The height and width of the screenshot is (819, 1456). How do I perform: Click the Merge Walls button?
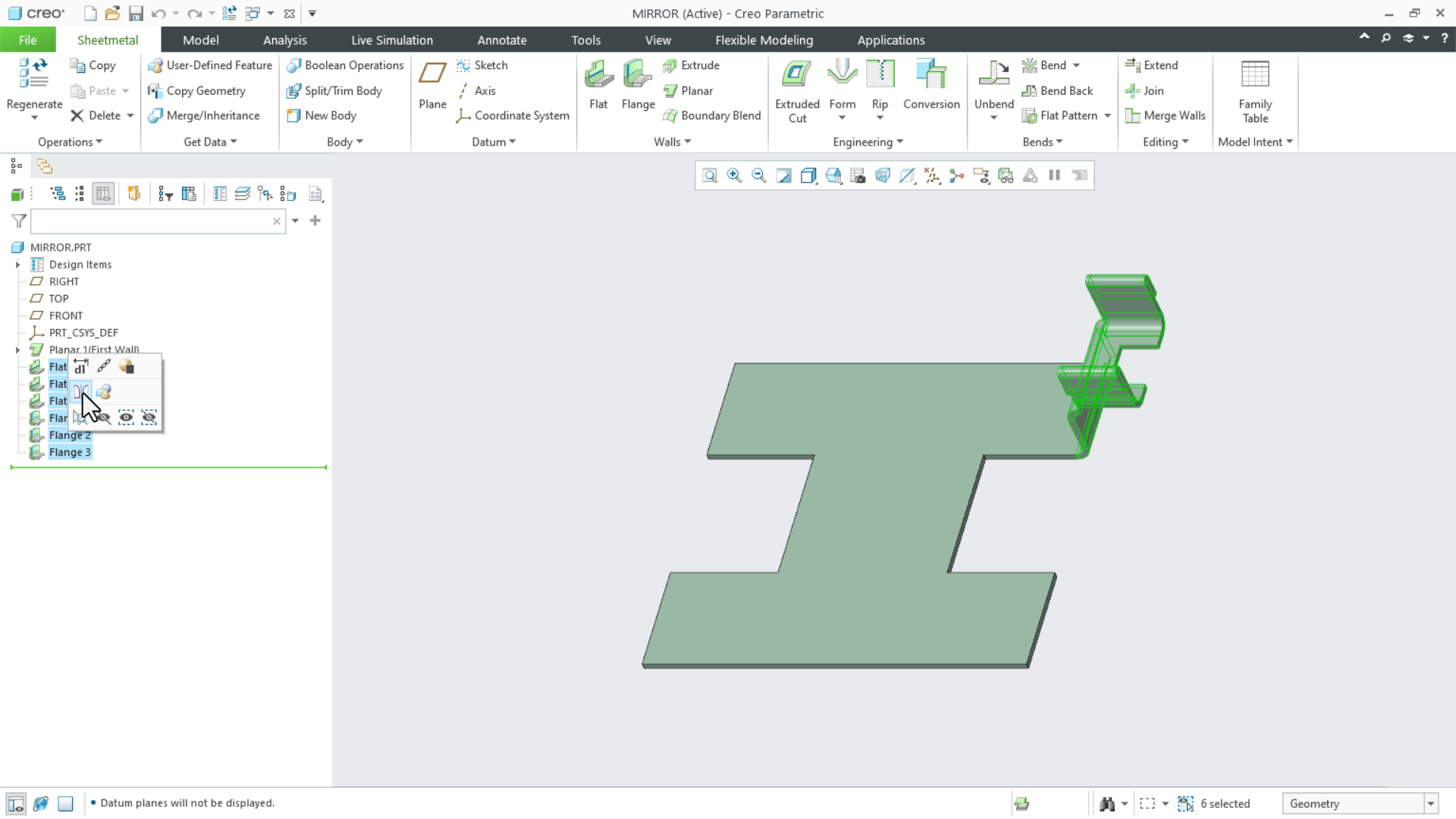(1166, 116)
